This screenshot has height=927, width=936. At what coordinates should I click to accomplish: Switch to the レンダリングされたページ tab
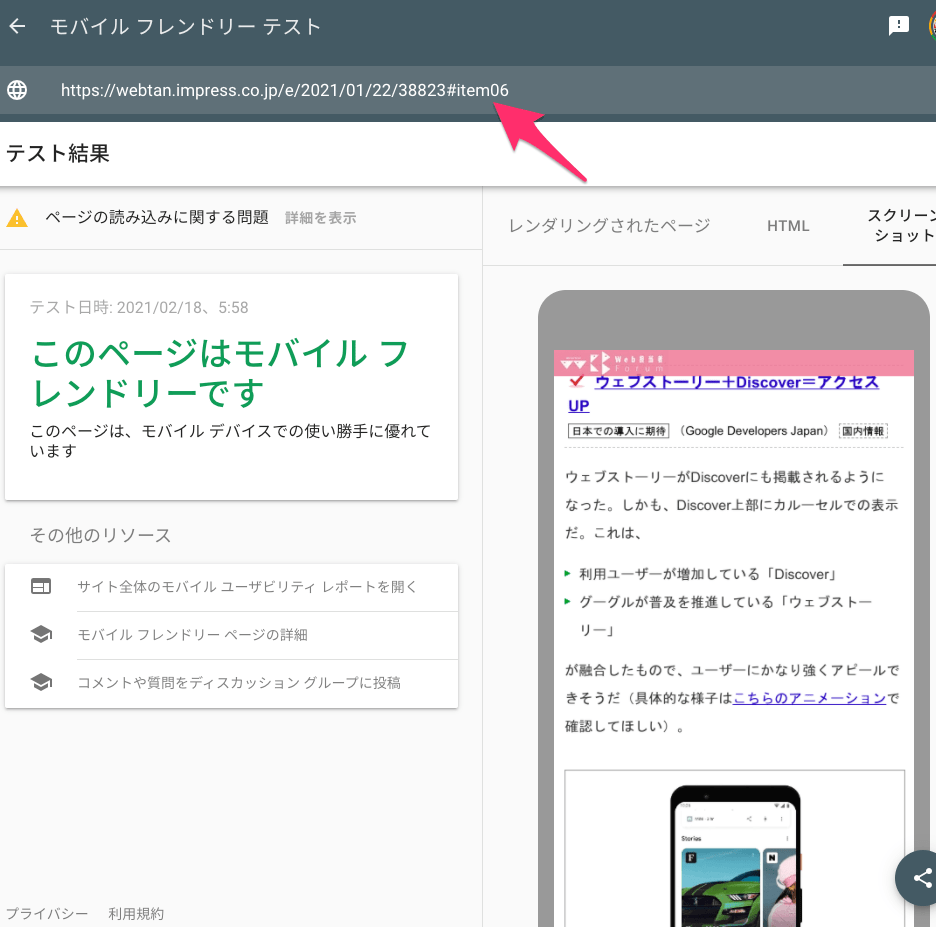click(609, 226)
